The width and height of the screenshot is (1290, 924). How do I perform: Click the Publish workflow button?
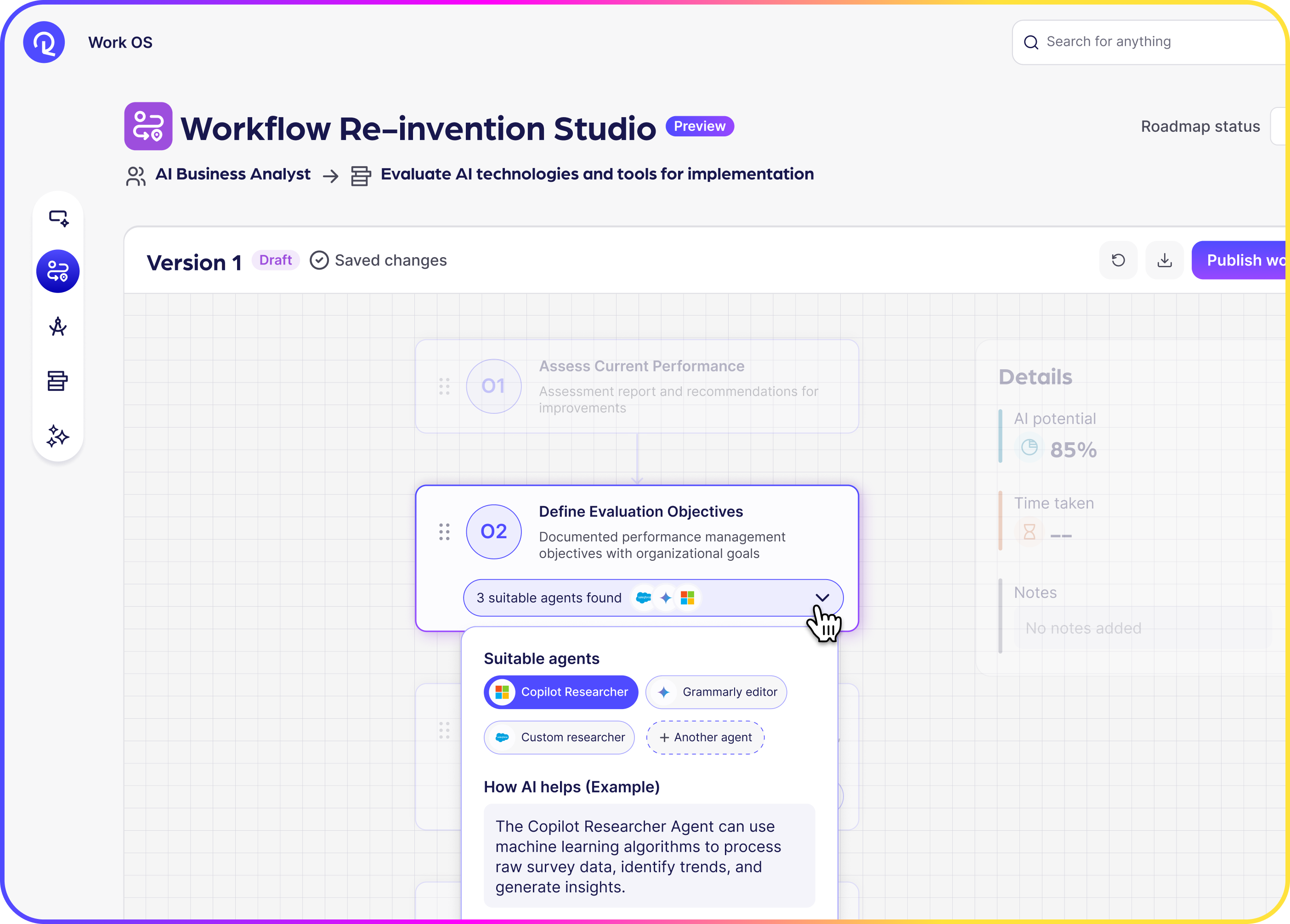[1240, 260]
